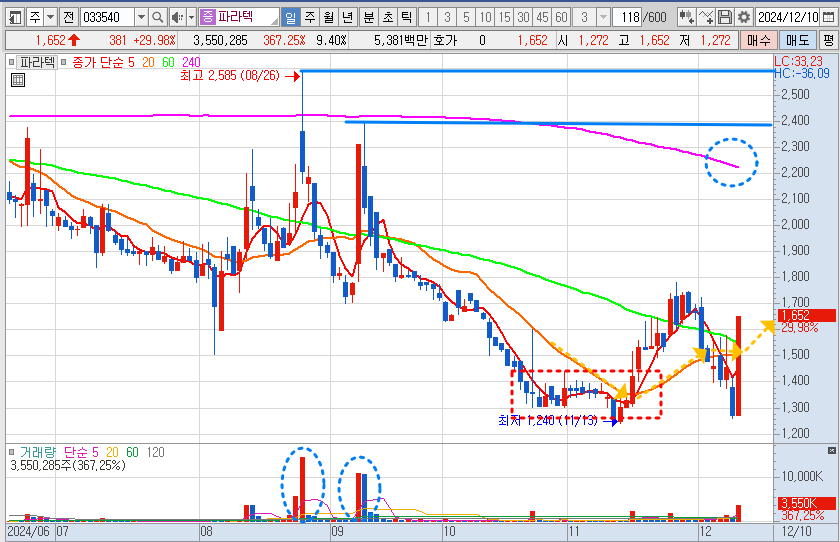Toggle the square marker before '파라텍' legend
The width and height of the screenshot is (840, 542).
12,63
